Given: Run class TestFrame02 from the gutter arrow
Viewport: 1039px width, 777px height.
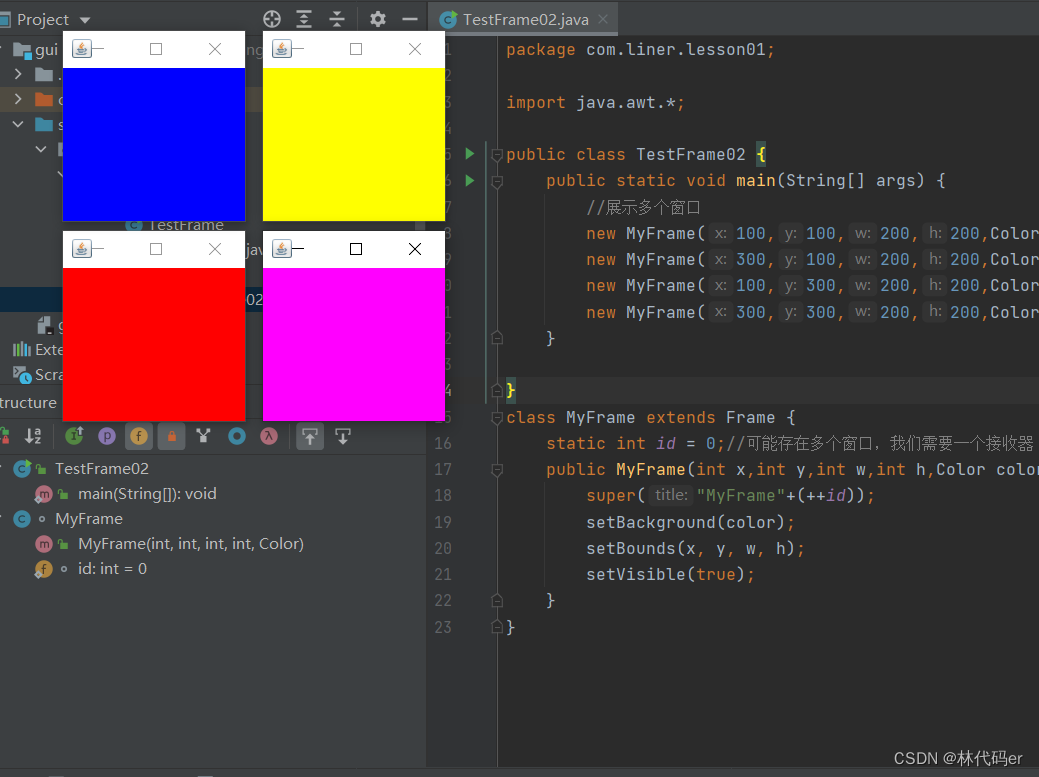Looking at the screenshot, I should (470, 154).
